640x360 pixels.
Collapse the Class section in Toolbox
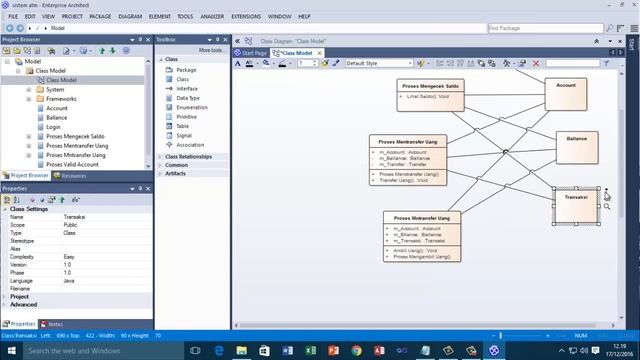(160, 60)
